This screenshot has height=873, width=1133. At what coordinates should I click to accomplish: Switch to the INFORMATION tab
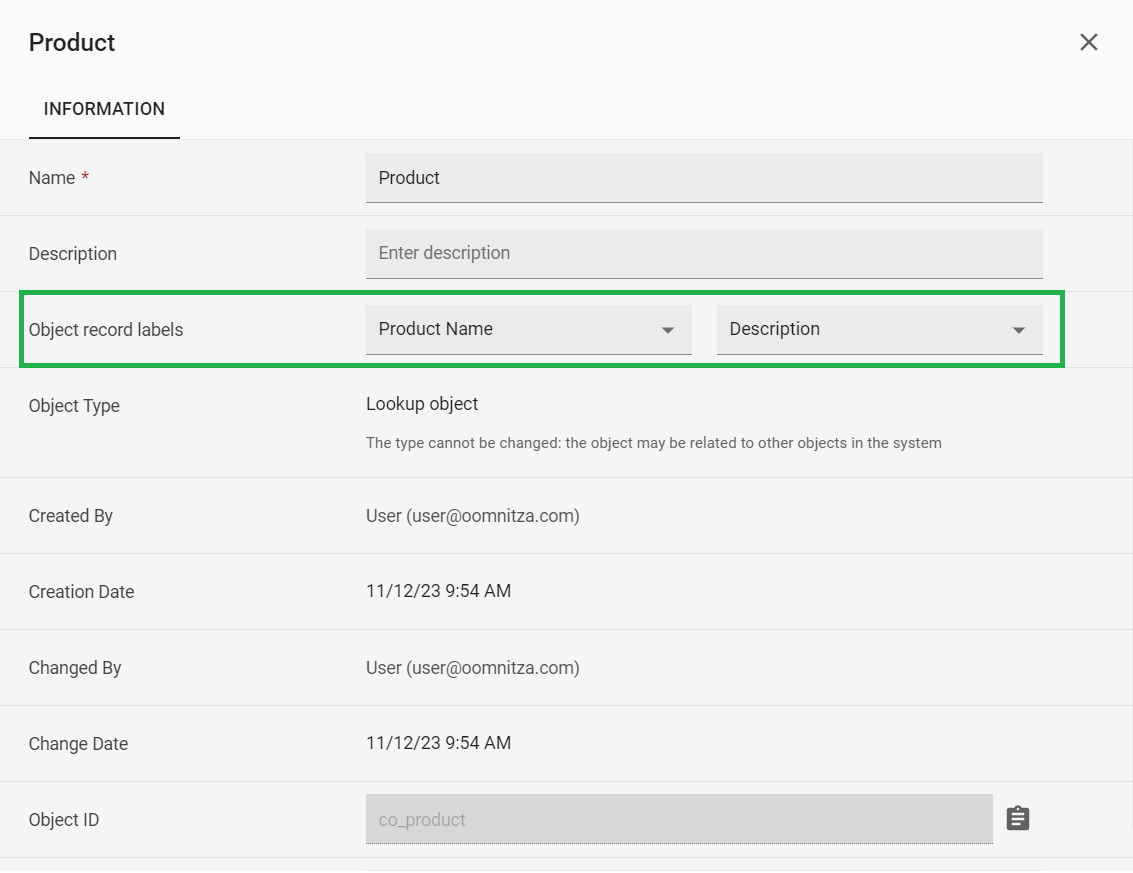(104, 109)
